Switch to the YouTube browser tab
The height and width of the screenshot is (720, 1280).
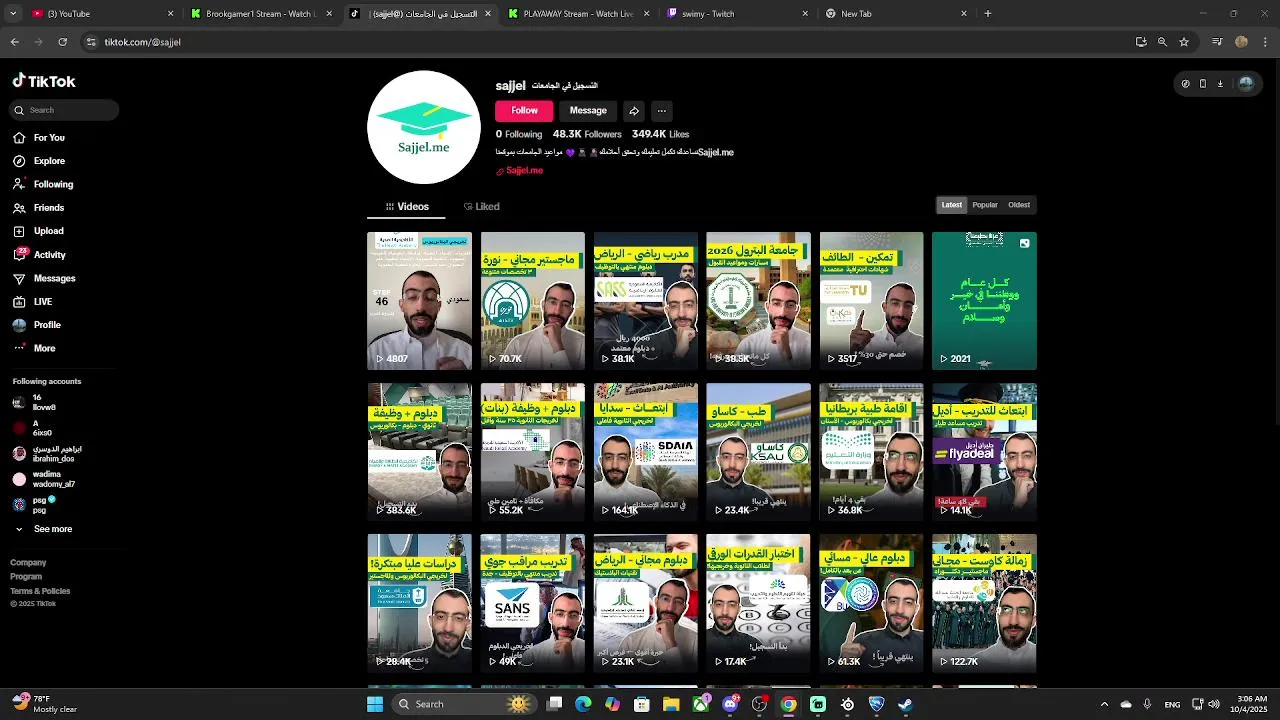(100, 14)
